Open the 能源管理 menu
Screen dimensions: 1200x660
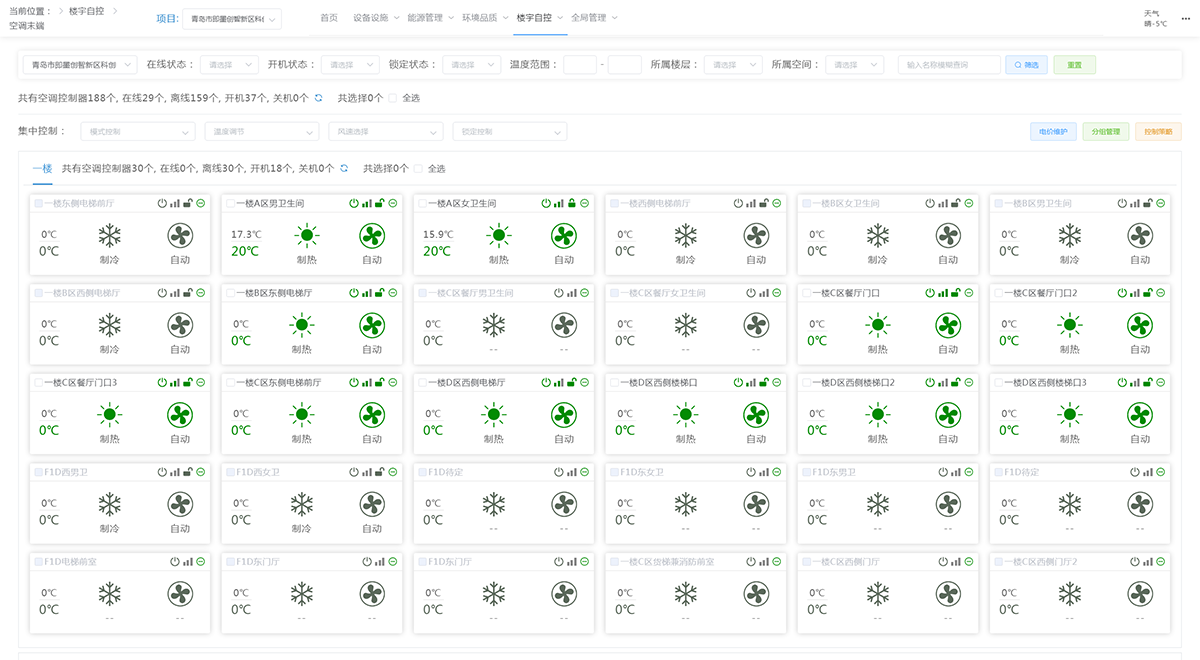point(430,18)
